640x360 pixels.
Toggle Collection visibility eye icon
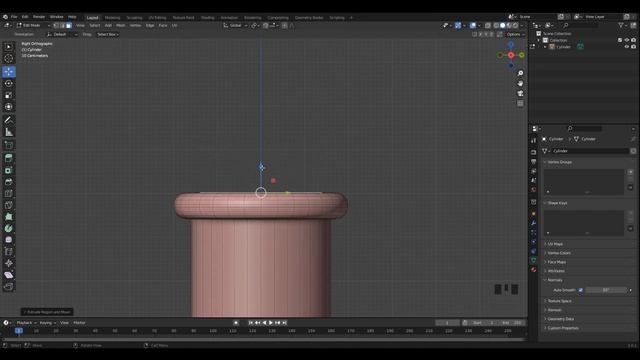(x=627, y=40)
